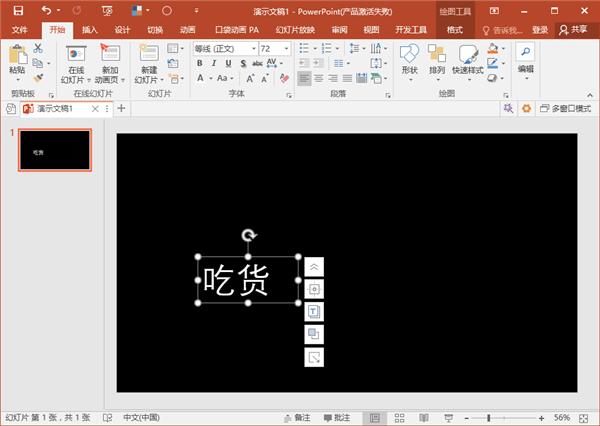Click the center-align floating icon beside text box

click(314, 289)
